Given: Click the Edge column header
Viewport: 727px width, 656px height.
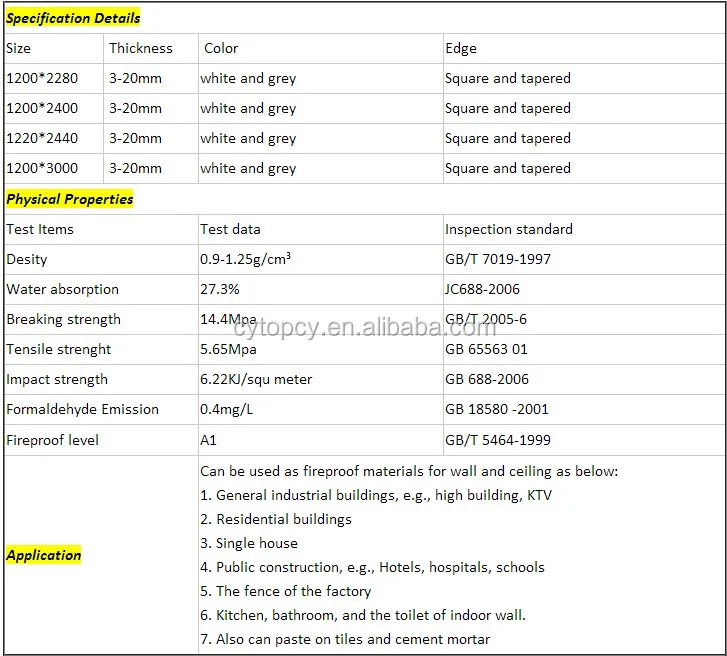Looking at the screenshot, I should [461, 48].
